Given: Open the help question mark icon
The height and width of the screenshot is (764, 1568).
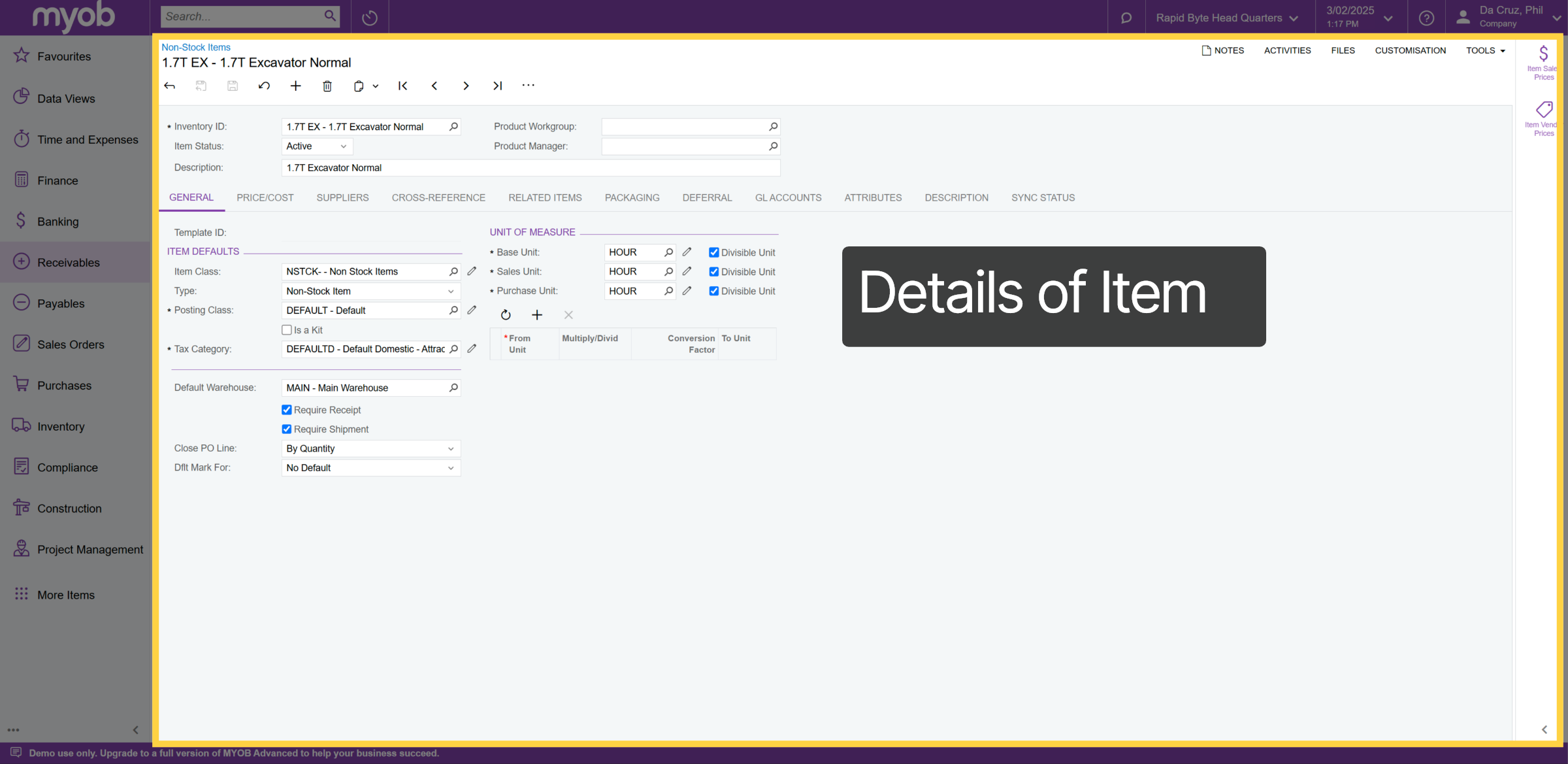Looking at the screenshot, I should (x=1426, y=18).
